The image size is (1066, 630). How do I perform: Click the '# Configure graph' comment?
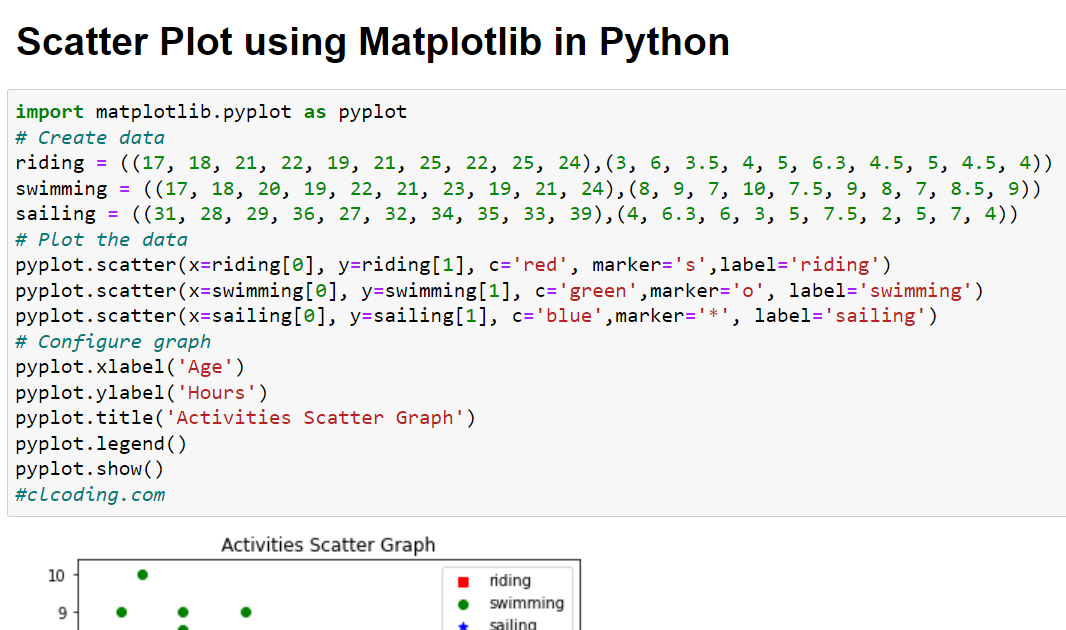[113, 341]
